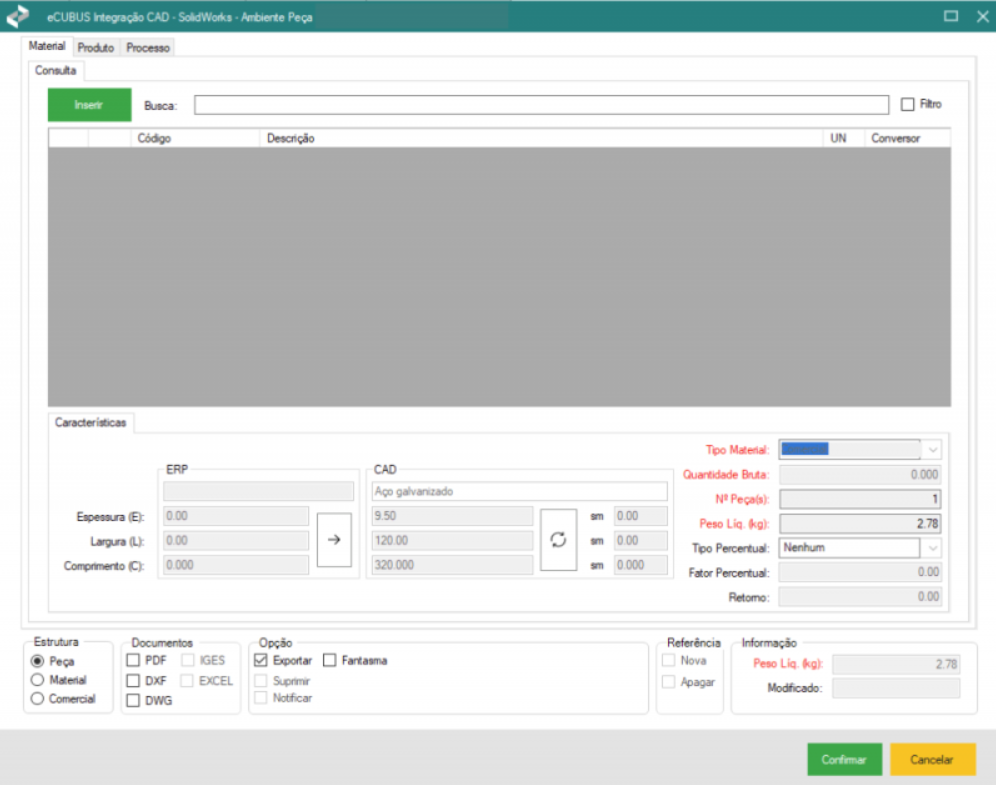Switch to the Produto tab

coord(96,48)
